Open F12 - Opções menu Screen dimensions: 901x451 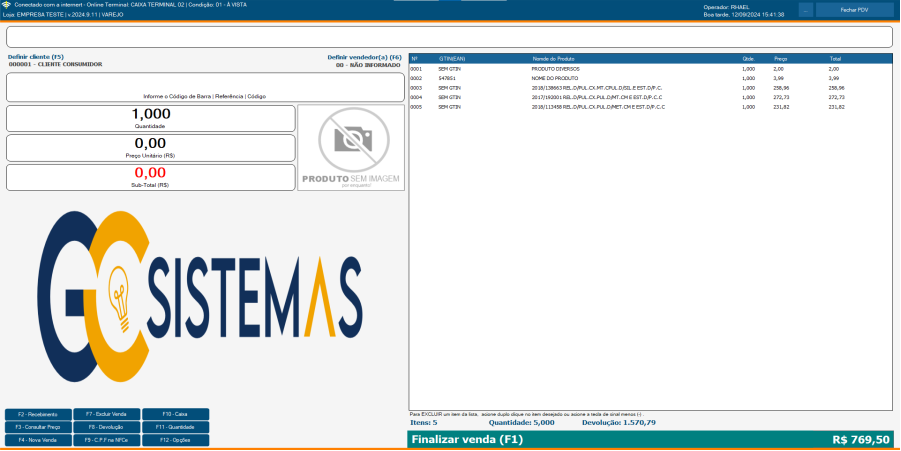click(175, 440)
